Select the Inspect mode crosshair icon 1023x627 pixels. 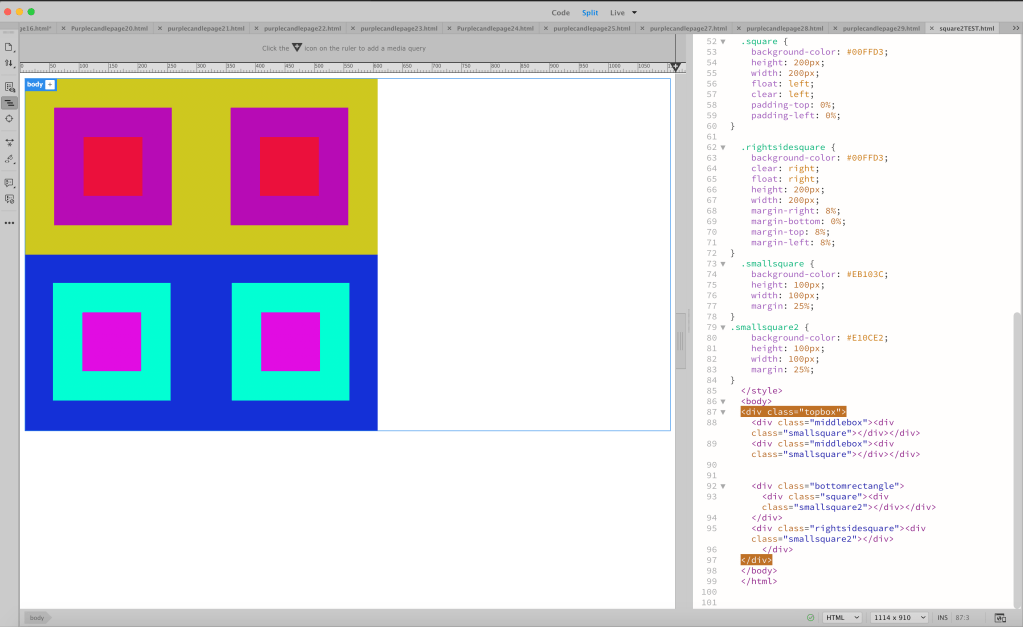pos(9,119)
